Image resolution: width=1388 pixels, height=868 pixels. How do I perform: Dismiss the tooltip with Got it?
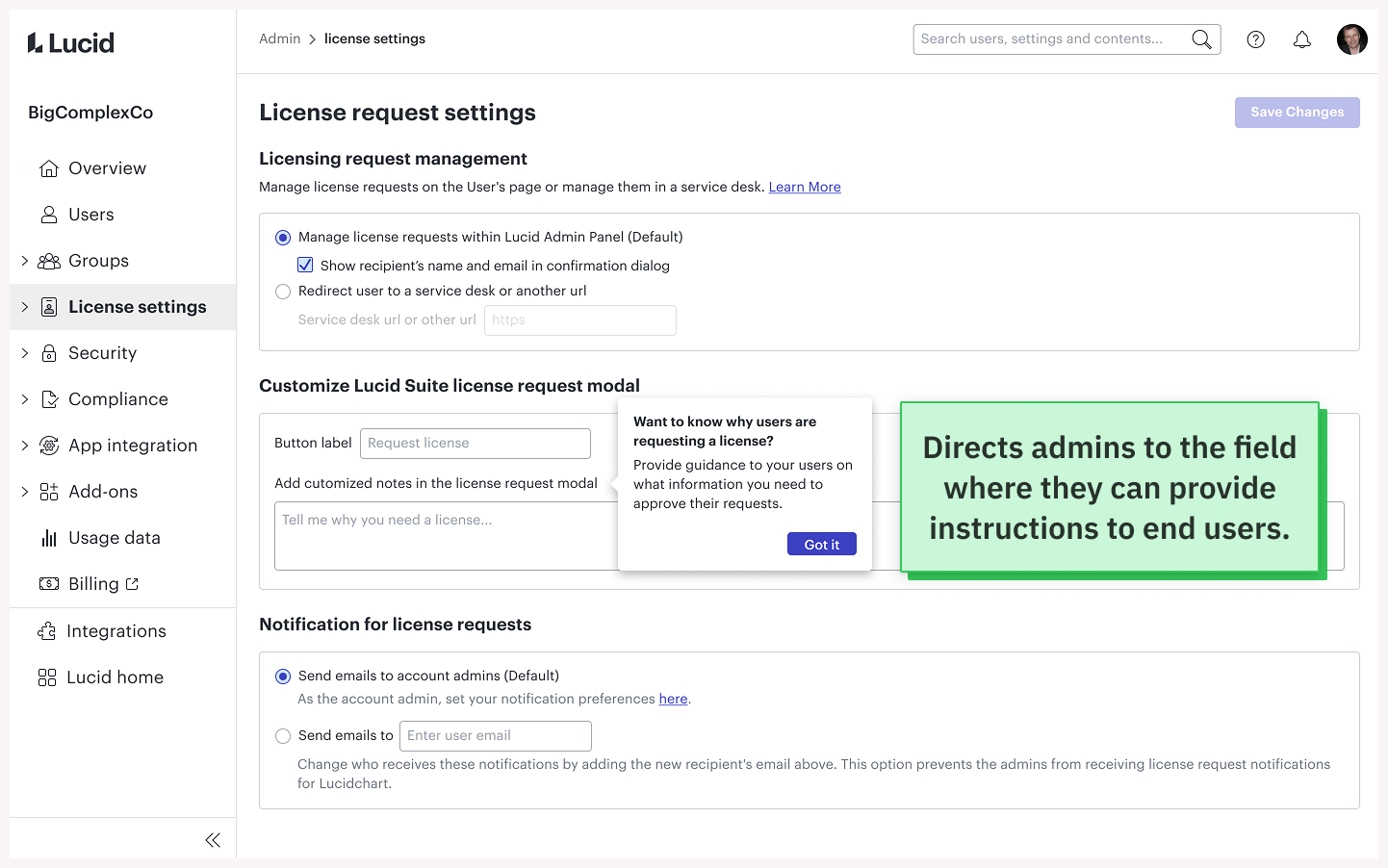[x=822, y=545]
